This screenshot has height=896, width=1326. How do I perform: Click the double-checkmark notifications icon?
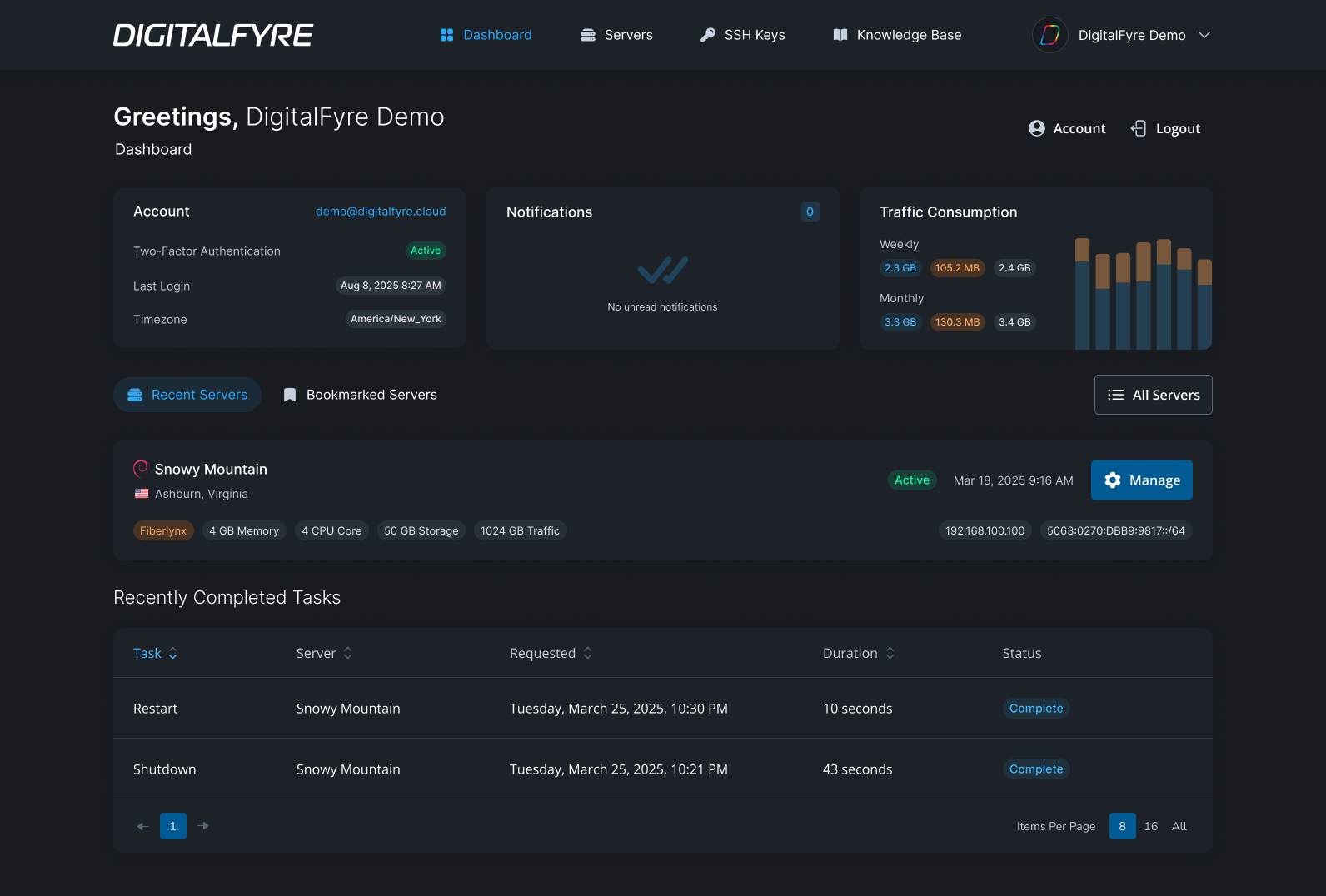pyautogui.click(x=663, y=271)
